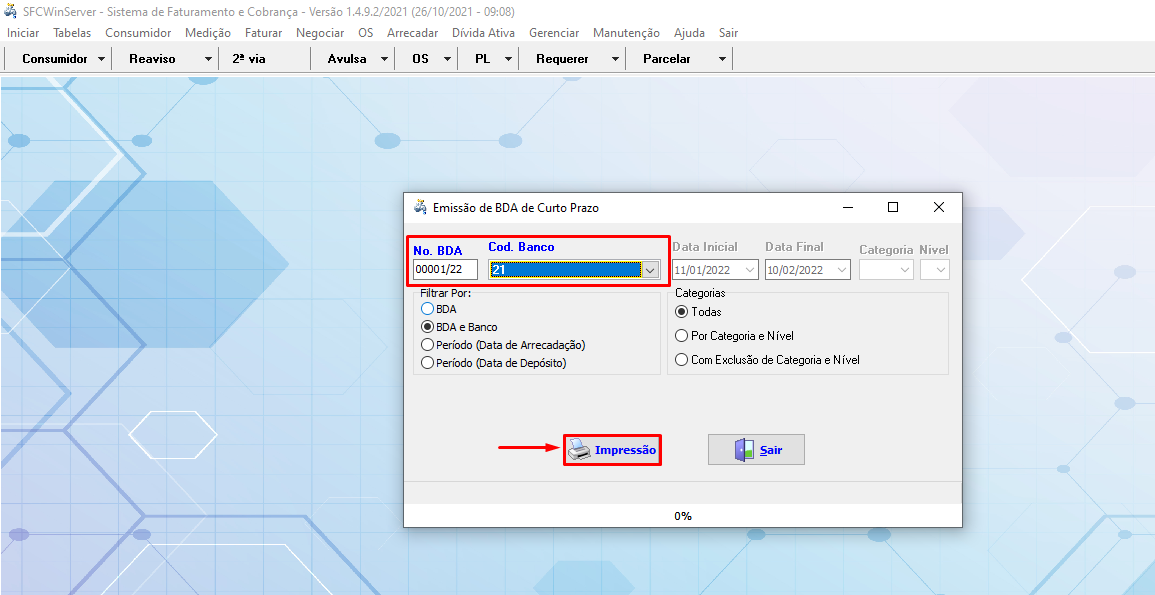Open the Consumidor toolbar dropdown arrow
1155x595 pixels.
pos(102,59)
